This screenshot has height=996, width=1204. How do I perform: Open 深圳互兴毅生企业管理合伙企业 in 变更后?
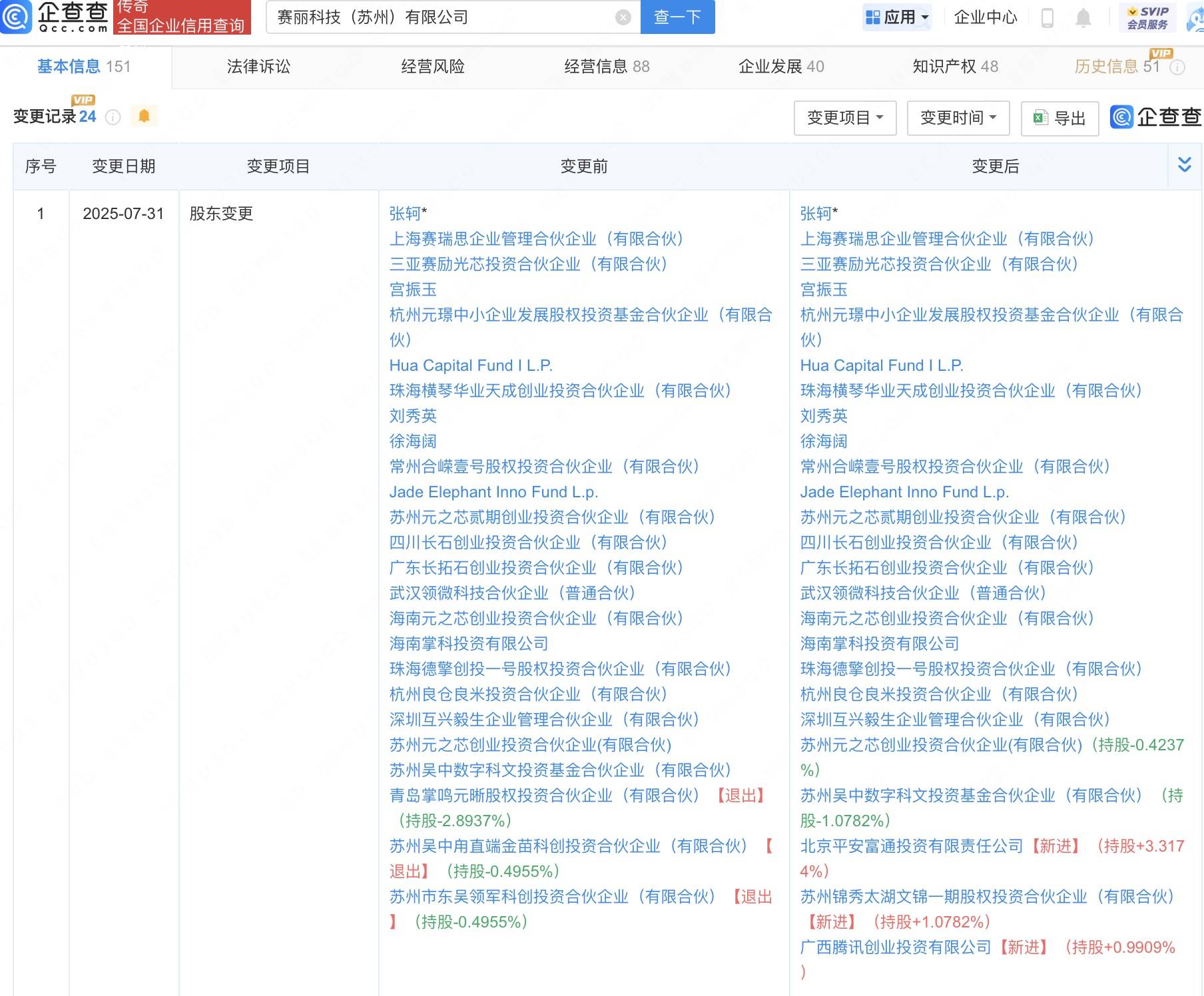(955, 720)
